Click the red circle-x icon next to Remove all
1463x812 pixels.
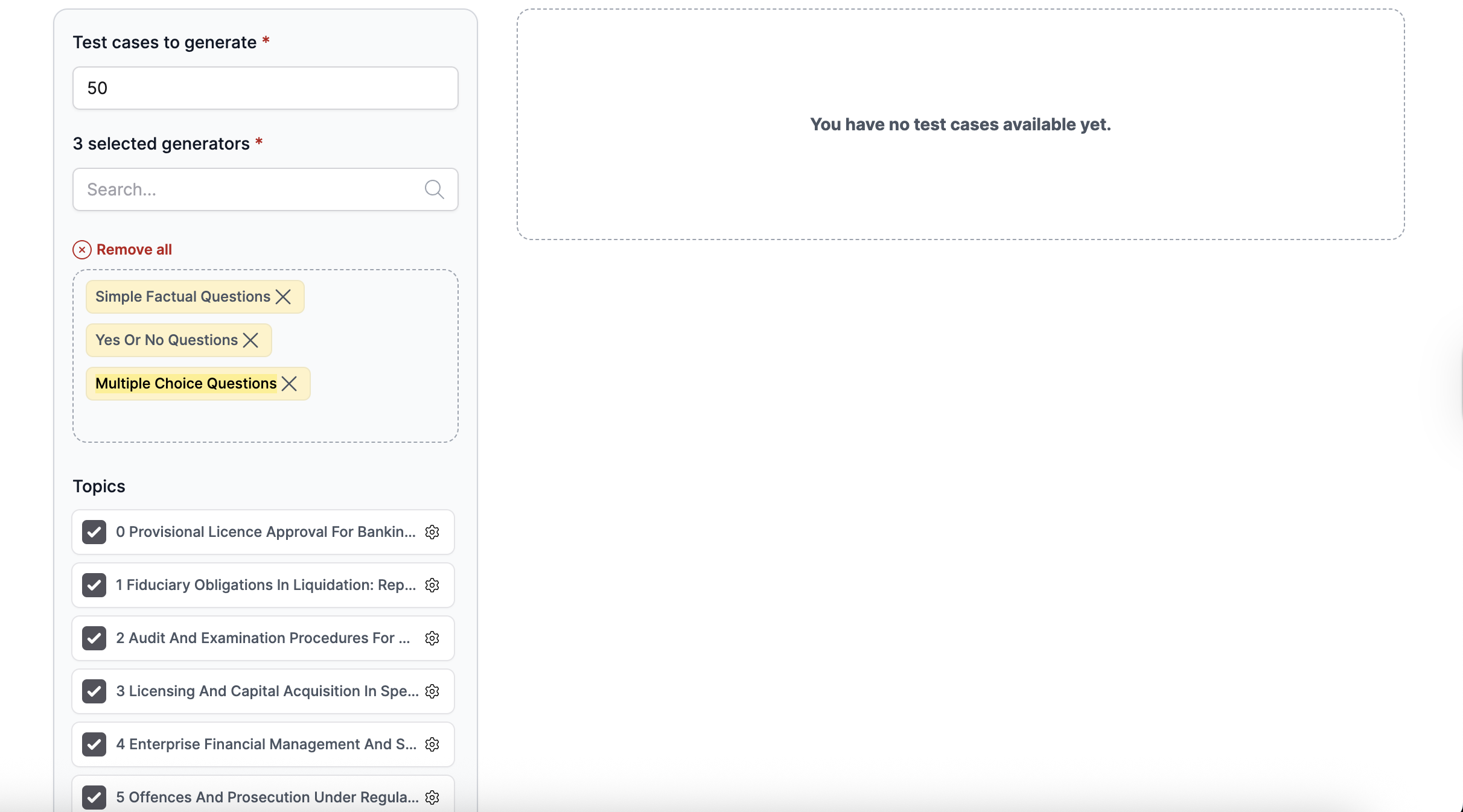click(x=82, y=250)
